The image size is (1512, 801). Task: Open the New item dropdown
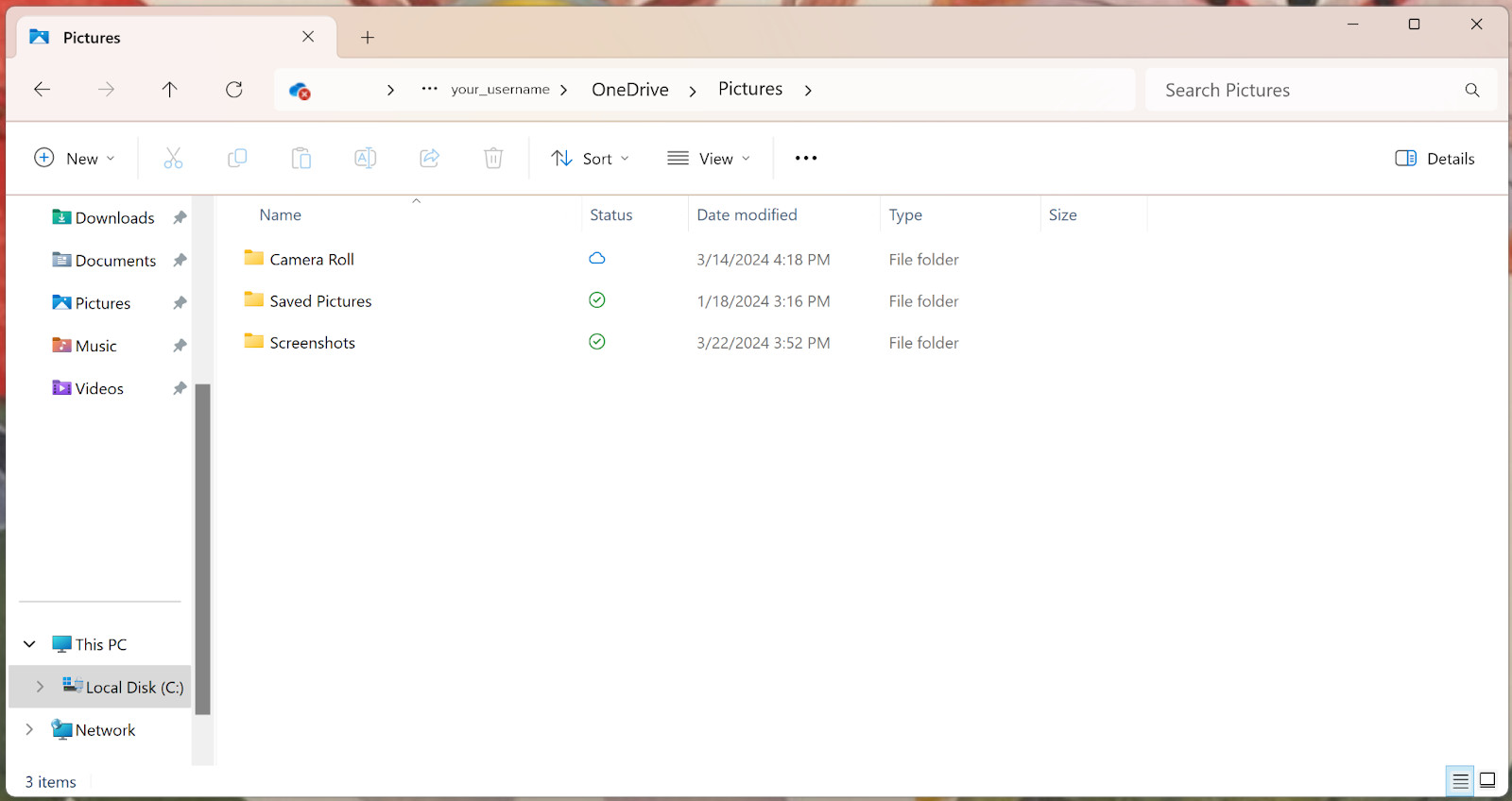click(x=75, y=158)
